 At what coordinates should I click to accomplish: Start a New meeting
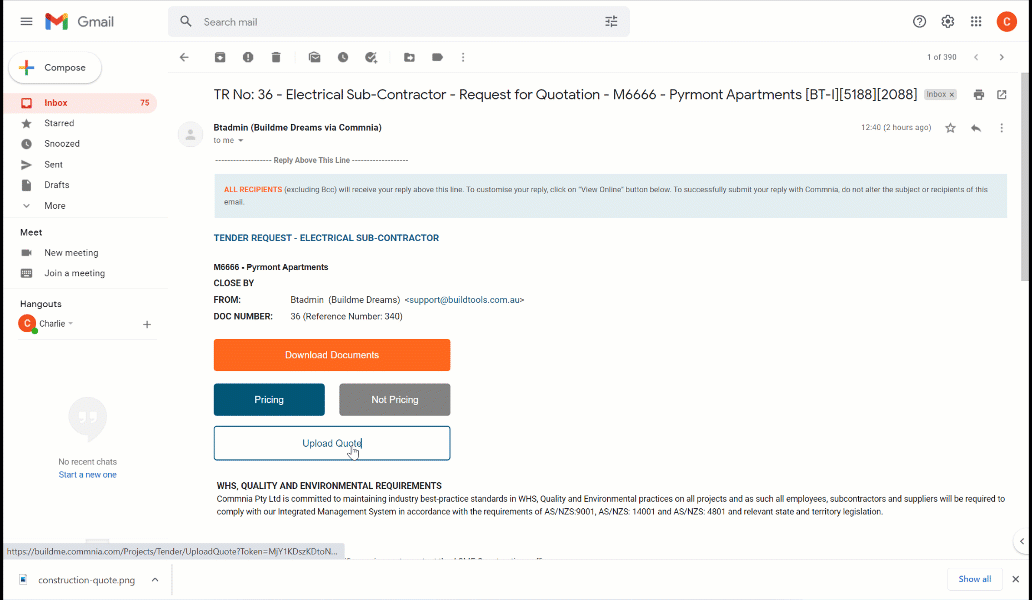pyautogui.click(x=71, y=253)
